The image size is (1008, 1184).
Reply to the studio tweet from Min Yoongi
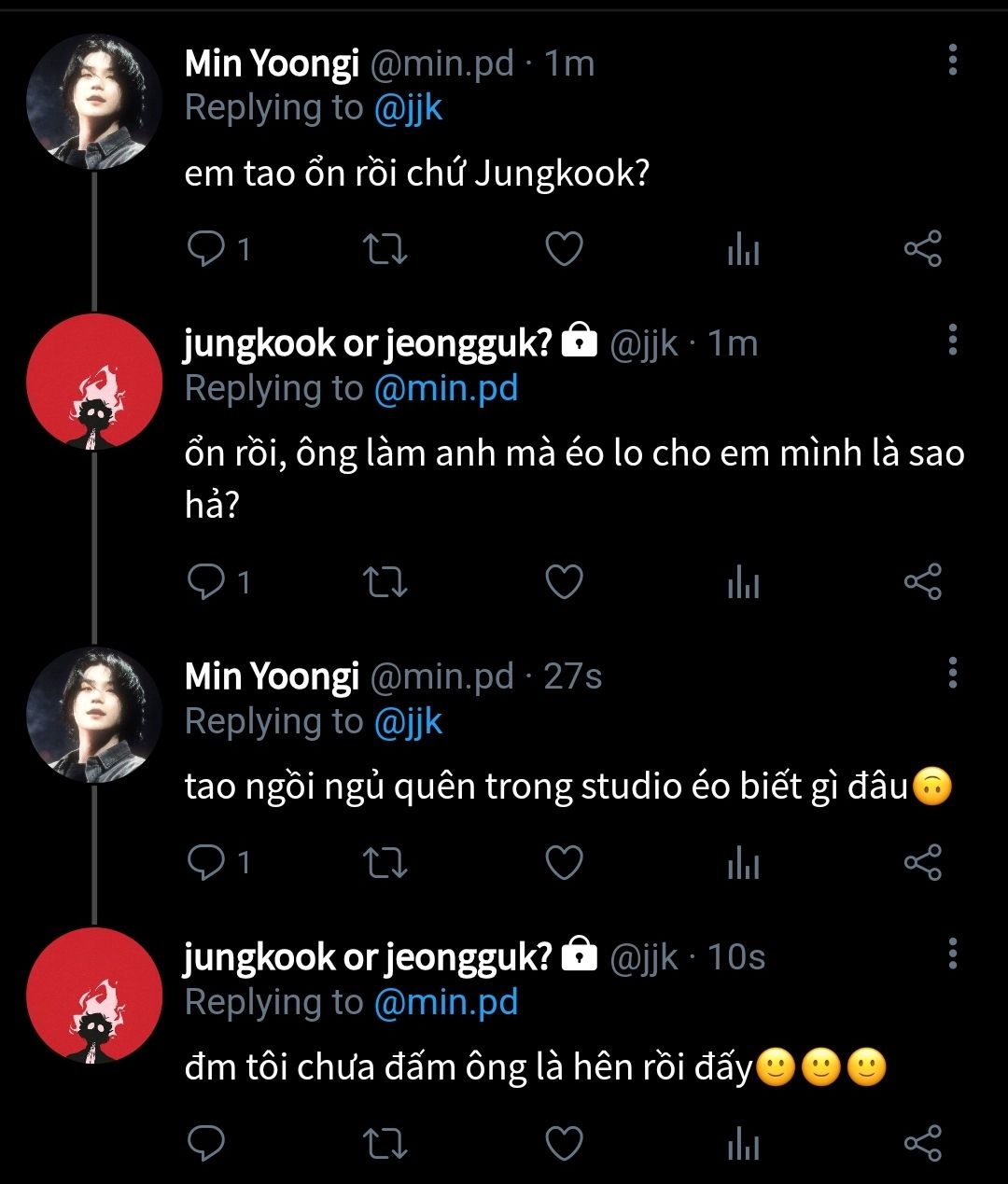(x=205, y=862)
